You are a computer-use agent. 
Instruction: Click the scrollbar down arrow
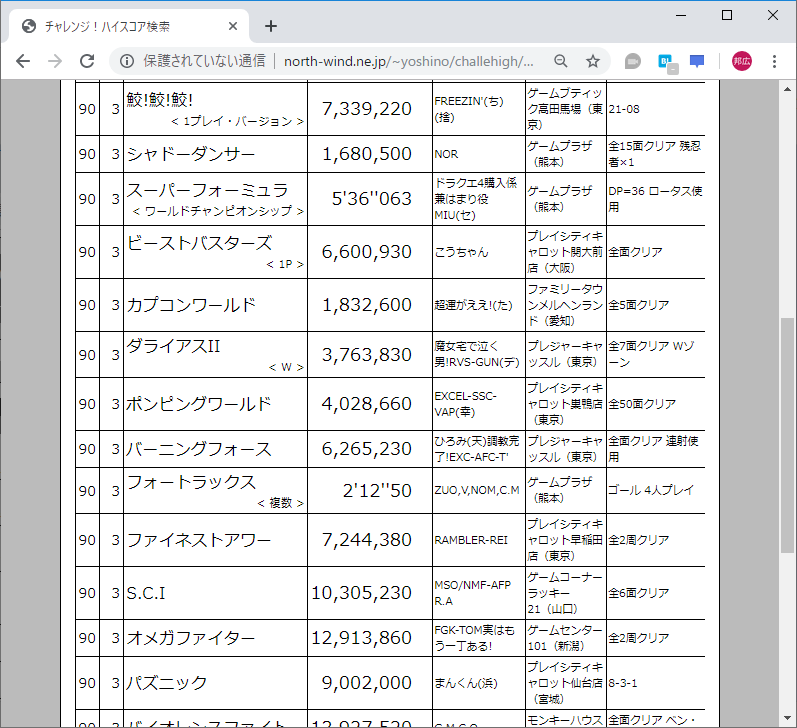point(787,718)
